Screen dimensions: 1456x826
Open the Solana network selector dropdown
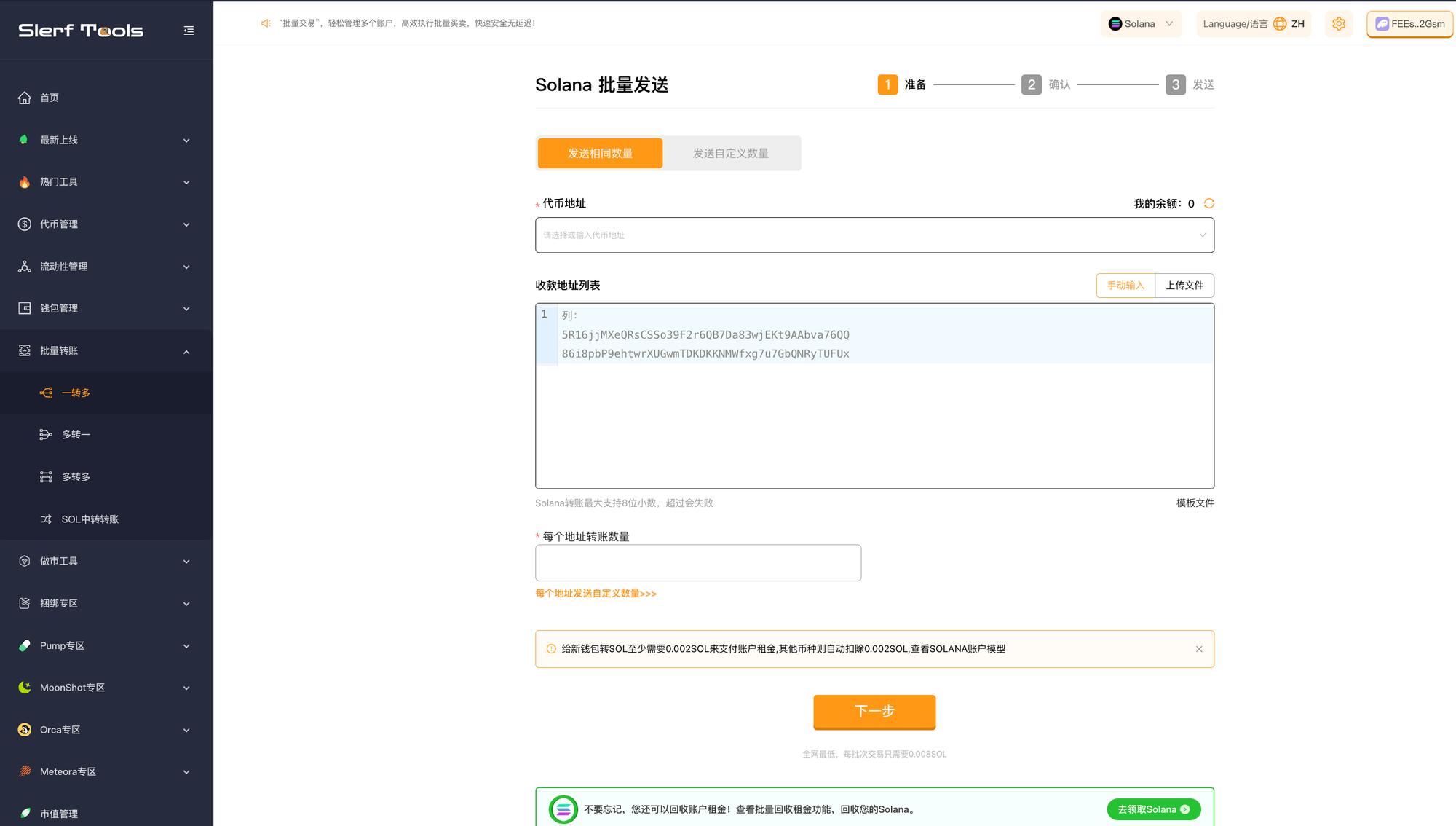(1141, 24)
